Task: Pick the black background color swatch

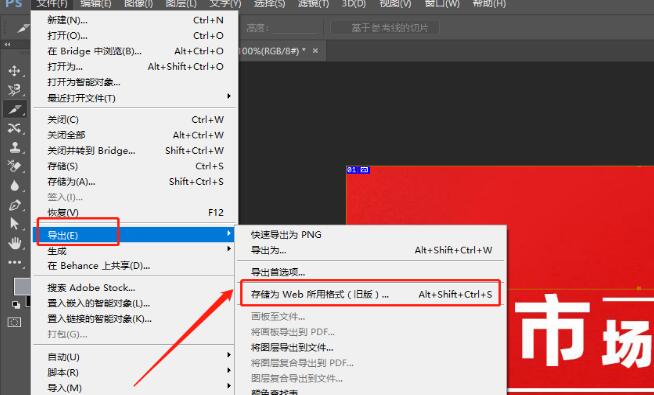Action: pyautogui.click(x=28, y=301)
